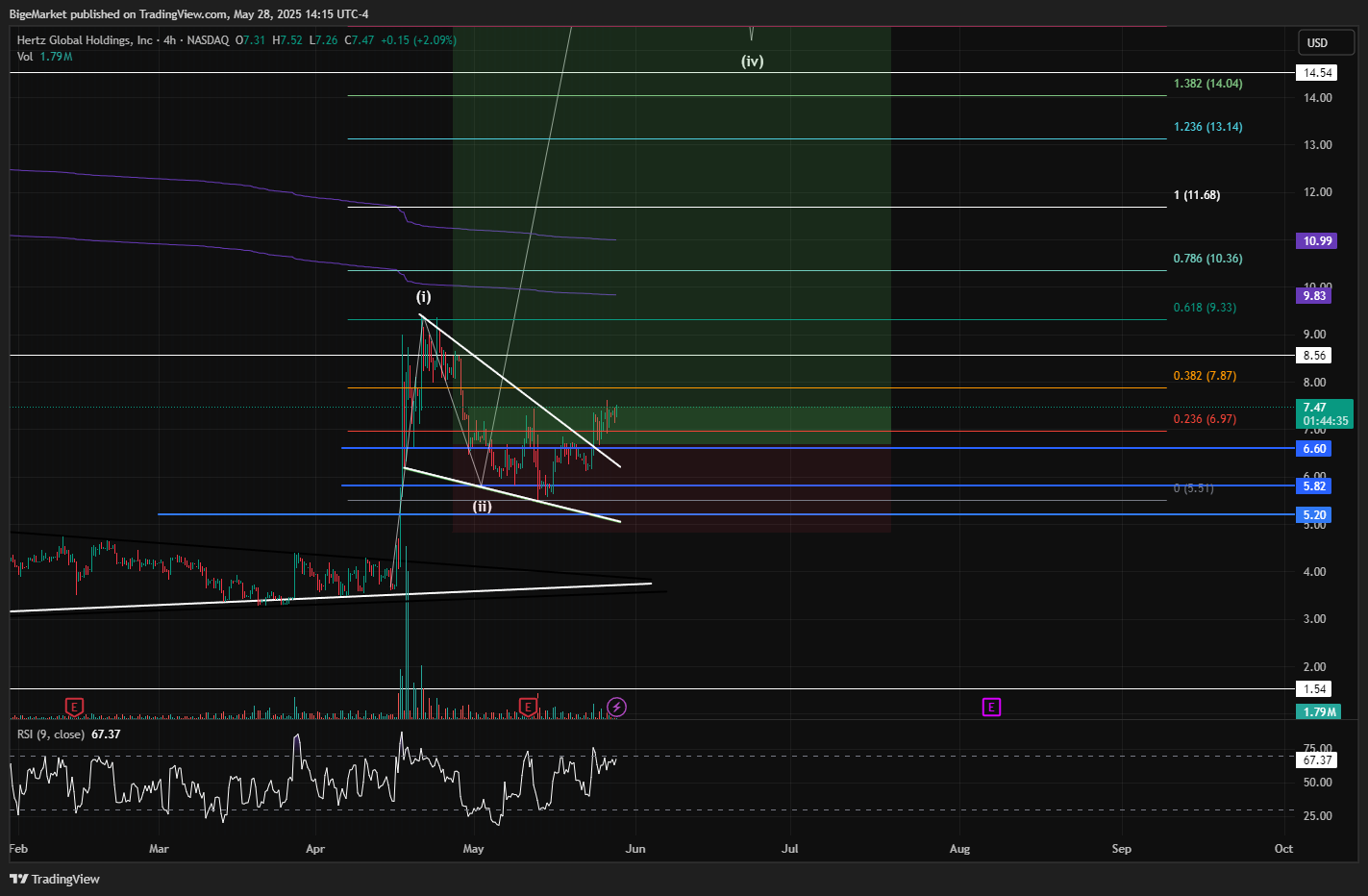
Task: Select the 1 (11.68) Fibonacci level label
Action: pyautogui.click(x=1197, y=195)
